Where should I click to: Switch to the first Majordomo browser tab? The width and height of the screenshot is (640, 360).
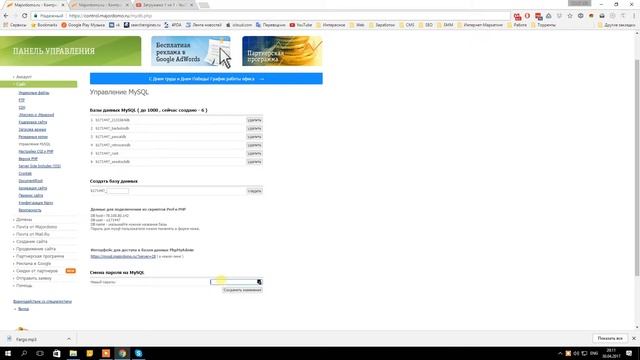(35, 5)
